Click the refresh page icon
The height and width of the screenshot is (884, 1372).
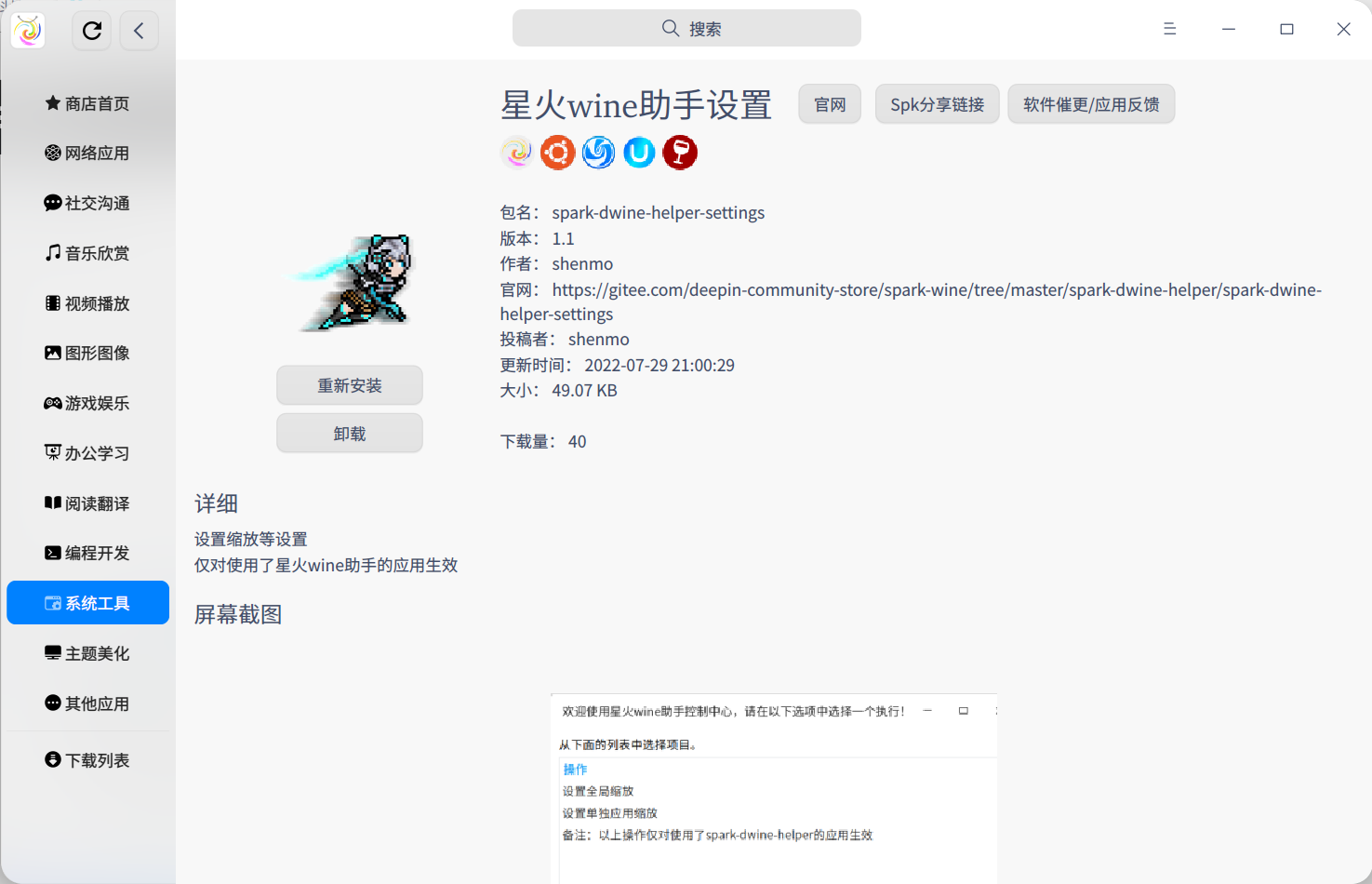pyautogui.click(x=91, y=30)
